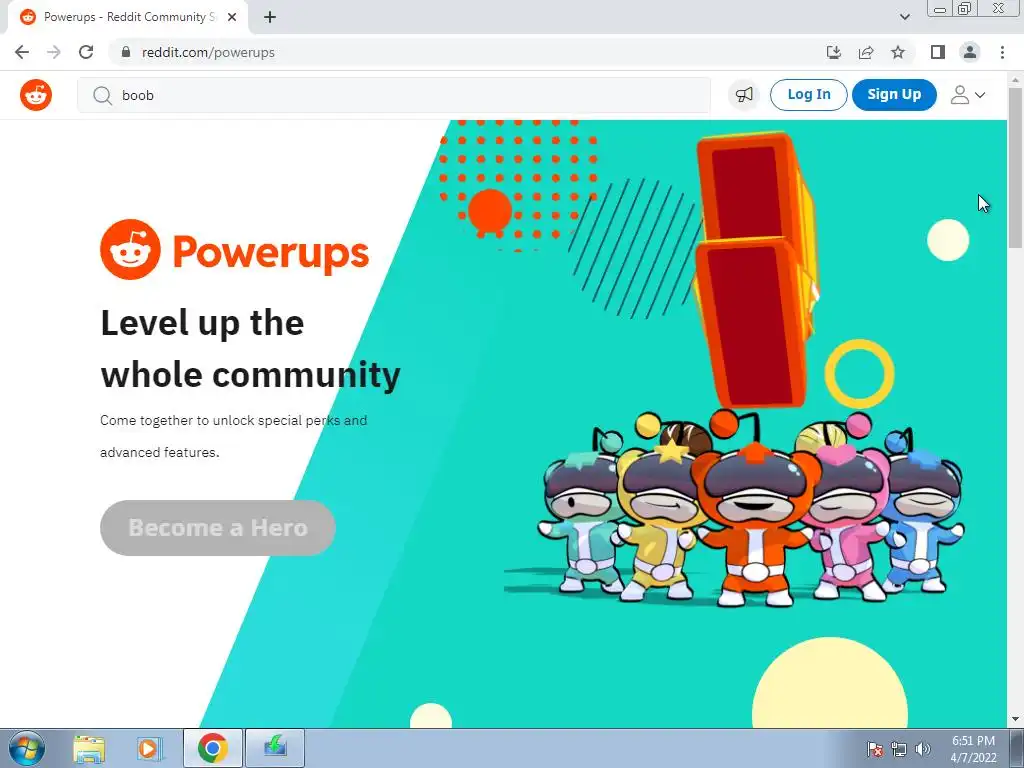Click the Action Center flag tray icon
The width and height of the screenshot is (1024, 768).
point(874,749)
